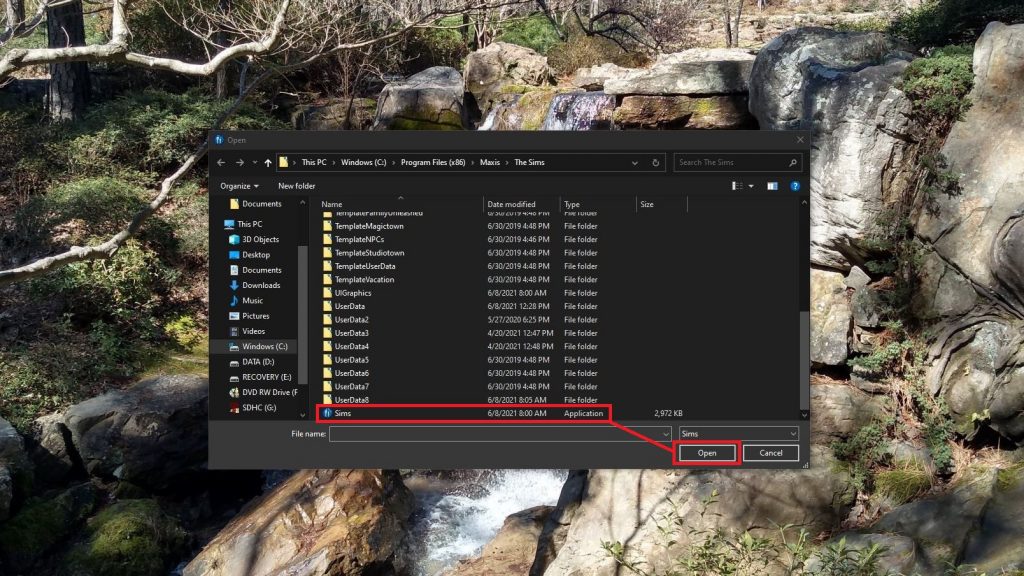Click the File name text field

(x=494, y=434)
